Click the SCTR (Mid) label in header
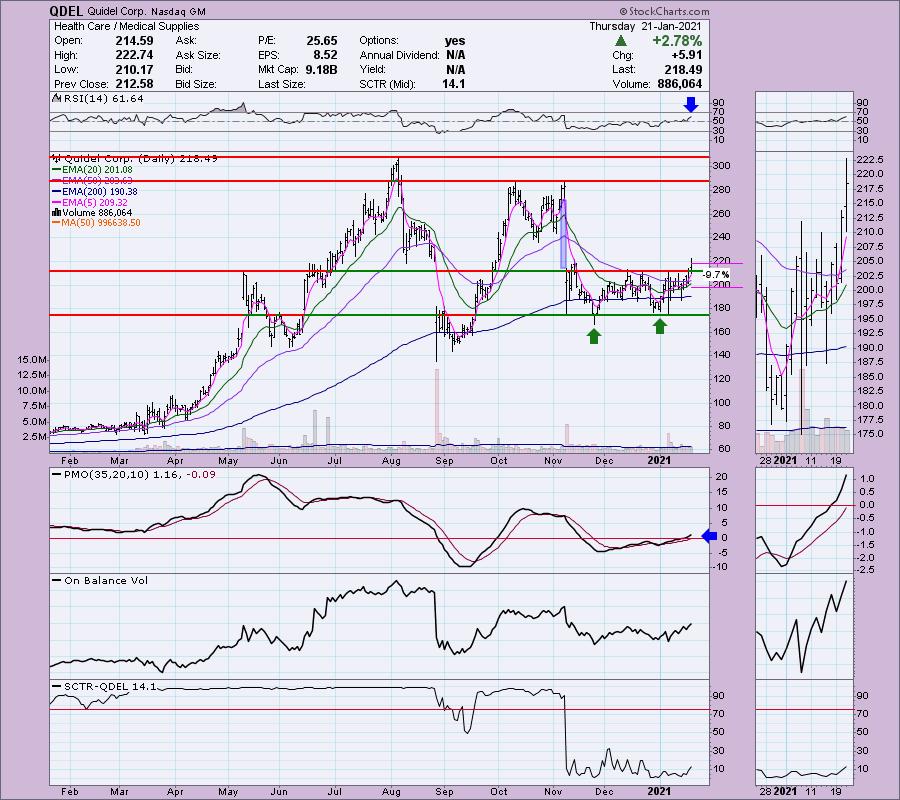Viewport: 900px width, 800px height. (387, 84)
